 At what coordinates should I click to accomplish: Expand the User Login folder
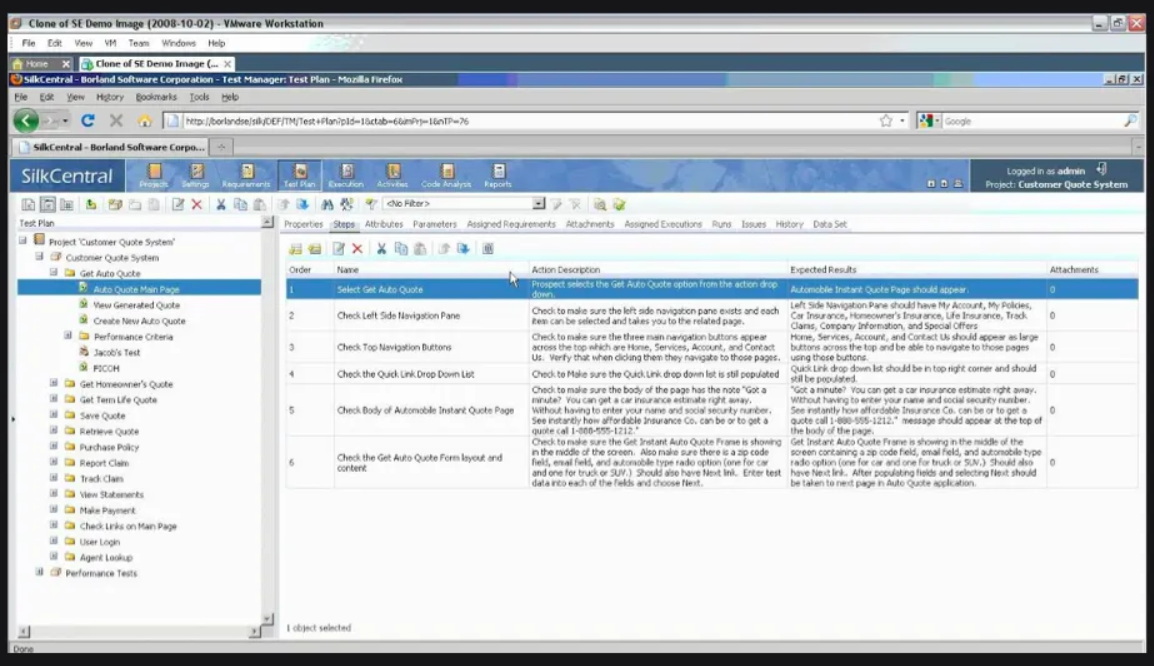point(54,541)
